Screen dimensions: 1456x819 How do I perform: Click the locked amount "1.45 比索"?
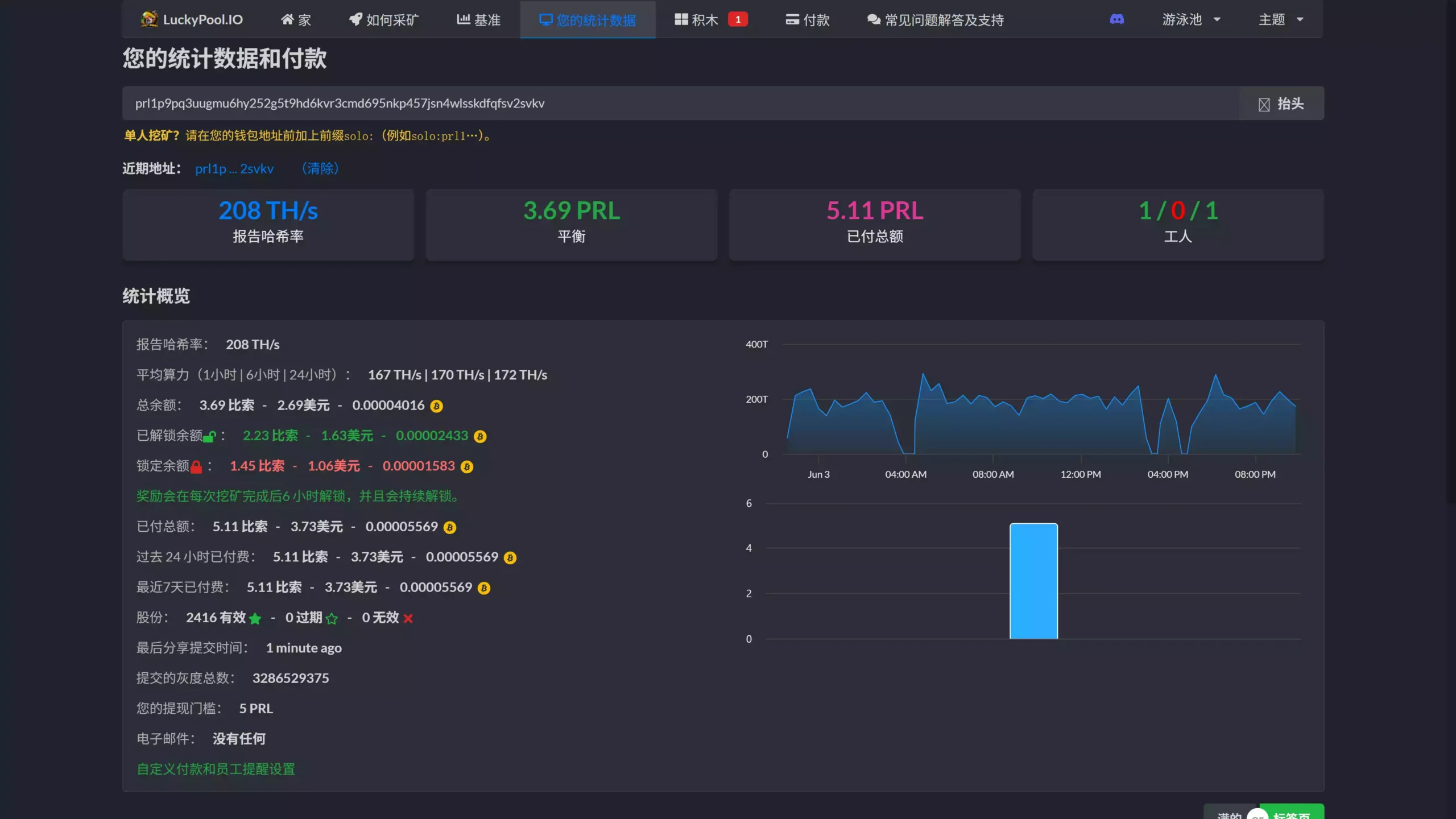pos(257,466)
